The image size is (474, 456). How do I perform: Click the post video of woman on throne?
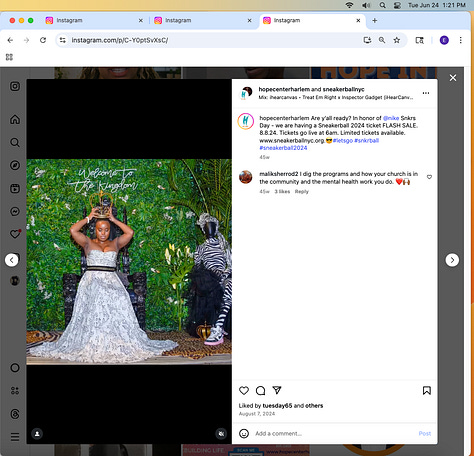(x=129, y=262)
